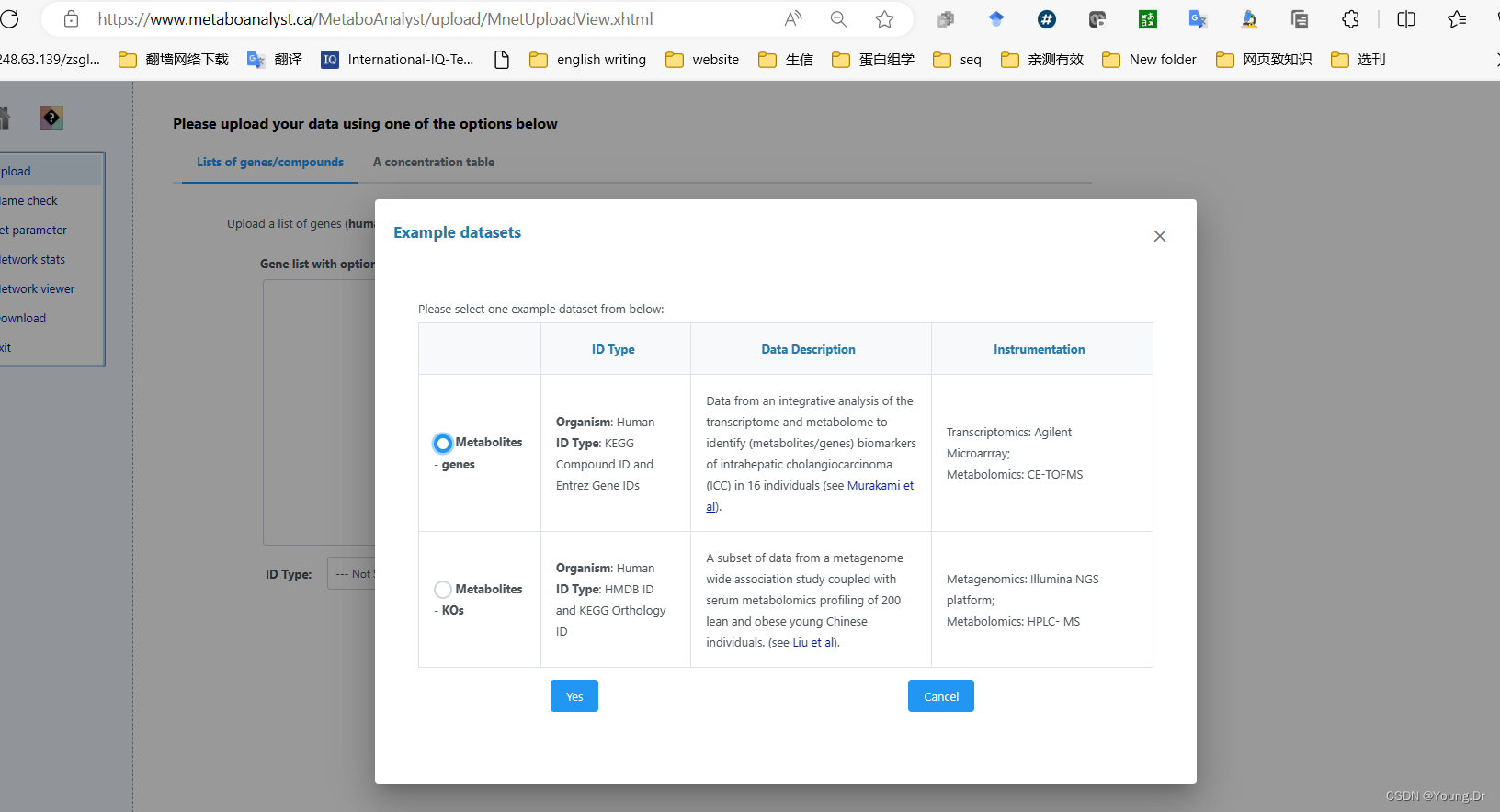Open the seq bookmark folder
Viewport: 1500px width, 812px height.
pos(957,60)
